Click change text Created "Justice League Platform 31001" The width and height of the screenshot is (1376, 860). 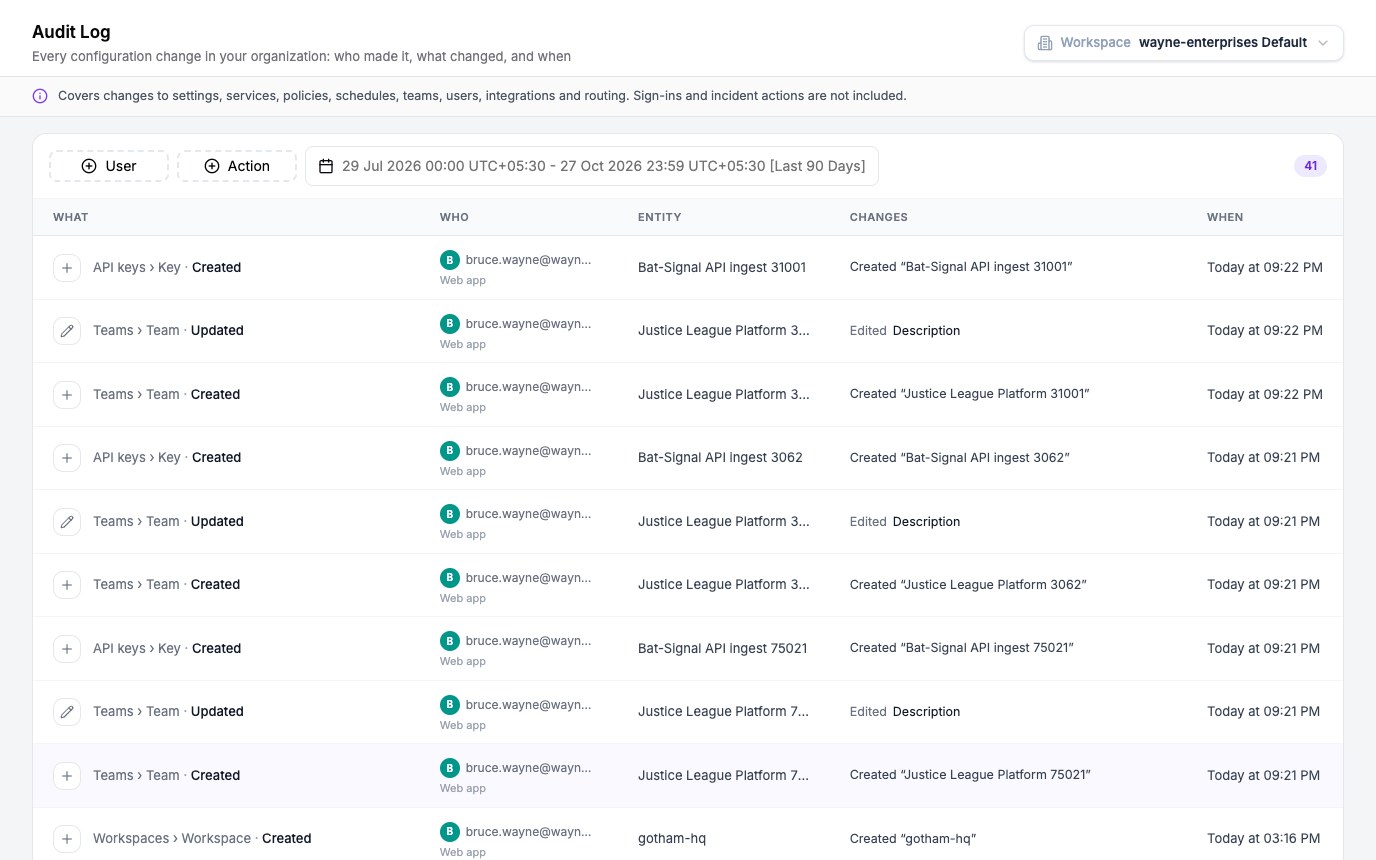pyautogui.click(x=970, y=394)
